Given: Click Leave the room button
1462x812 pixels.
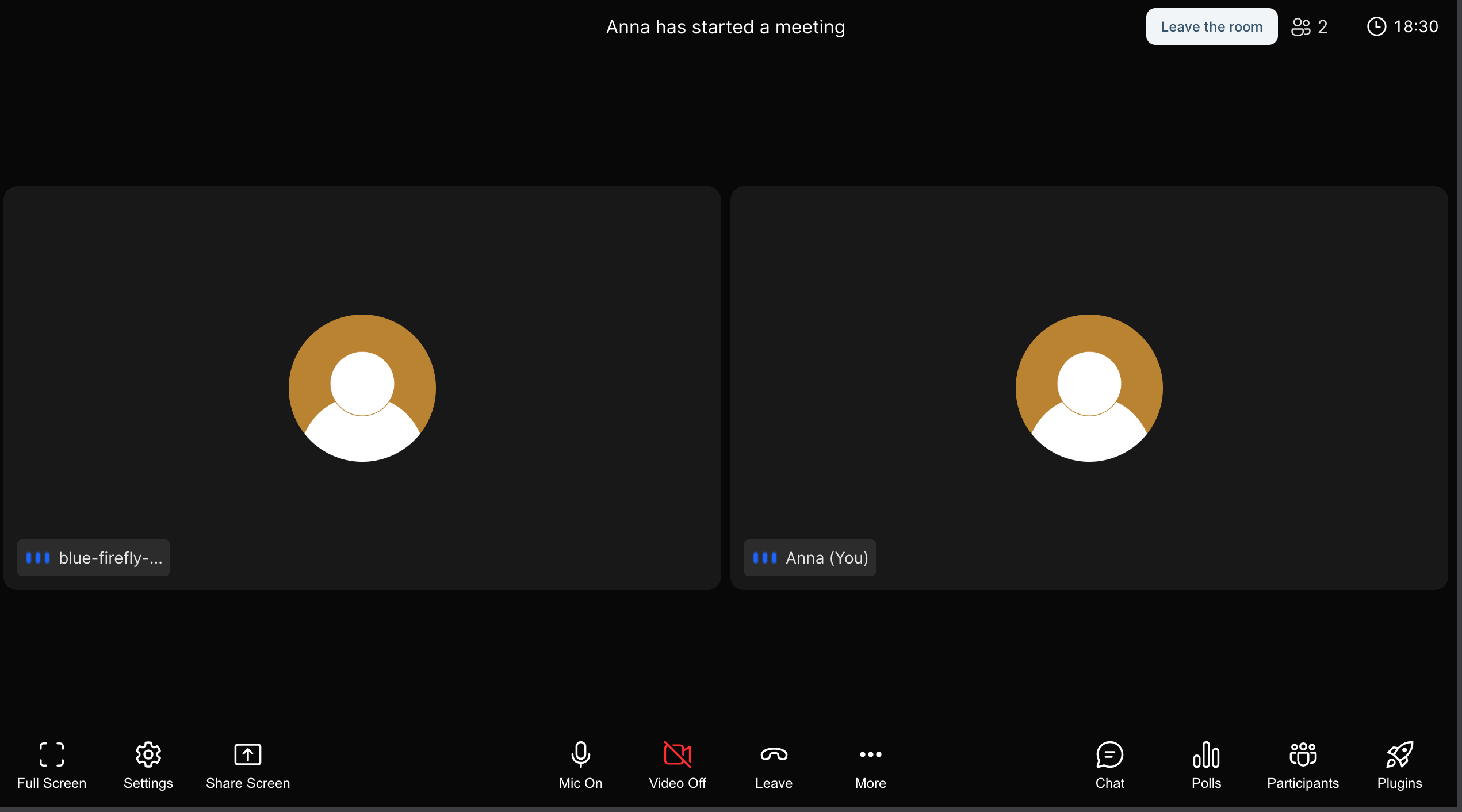Looking at the screenshot, I should point(1212,26).
